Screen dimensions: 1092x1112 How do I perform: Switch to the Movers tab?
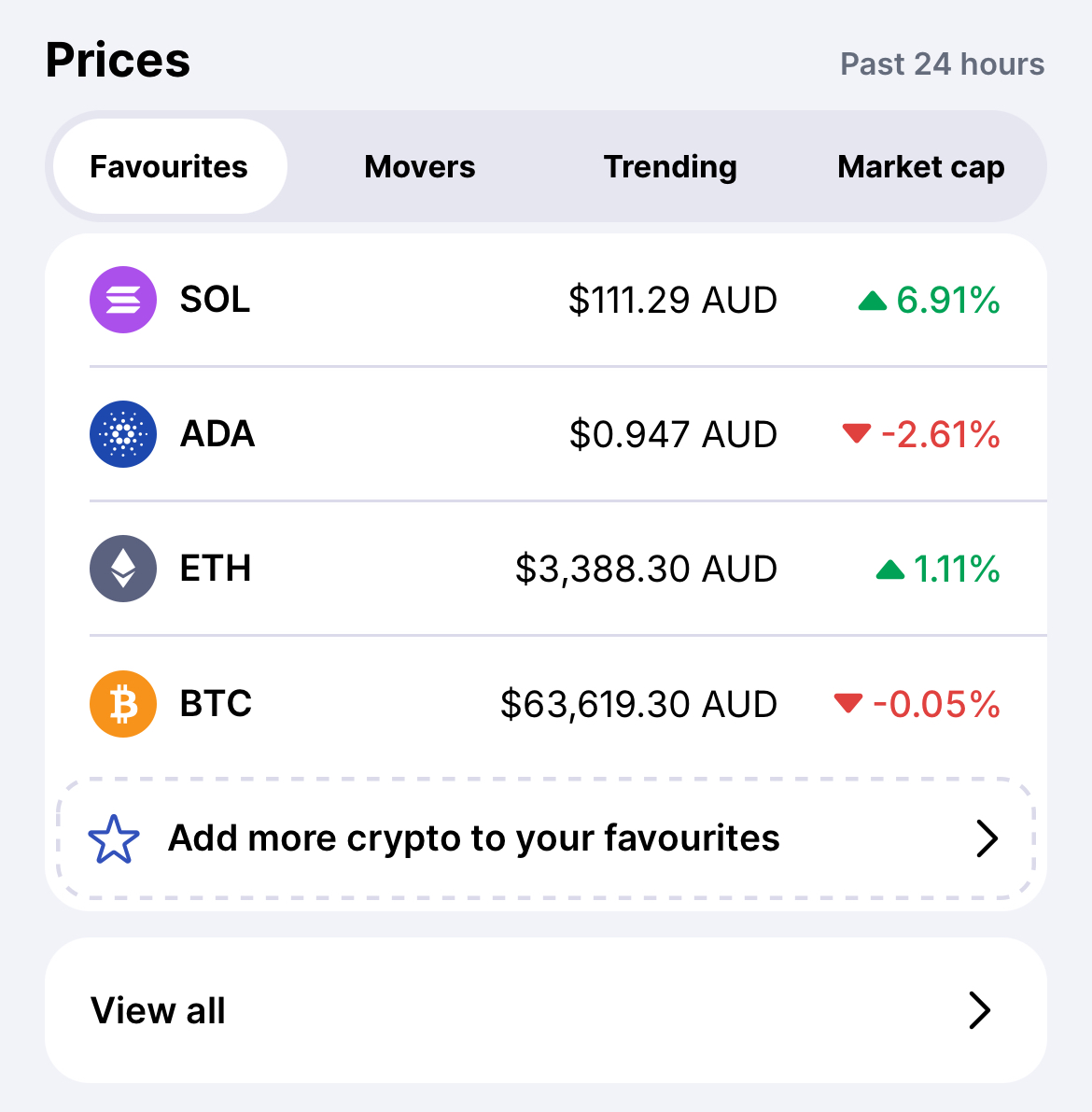(x=420, y=166)
